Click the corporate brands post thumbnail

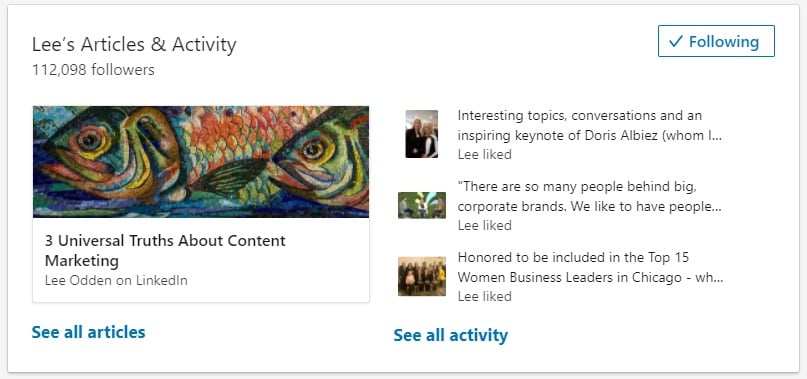coord(422,205)
